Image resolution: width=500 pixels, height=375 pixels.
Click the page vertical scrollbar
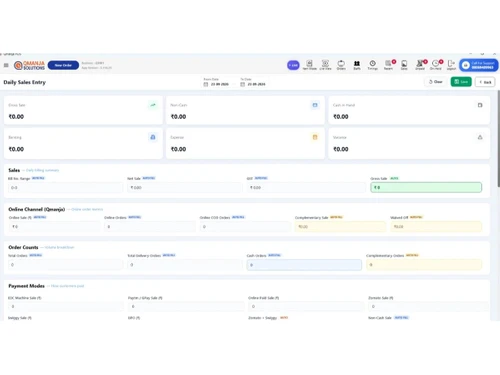click(498, 138)
